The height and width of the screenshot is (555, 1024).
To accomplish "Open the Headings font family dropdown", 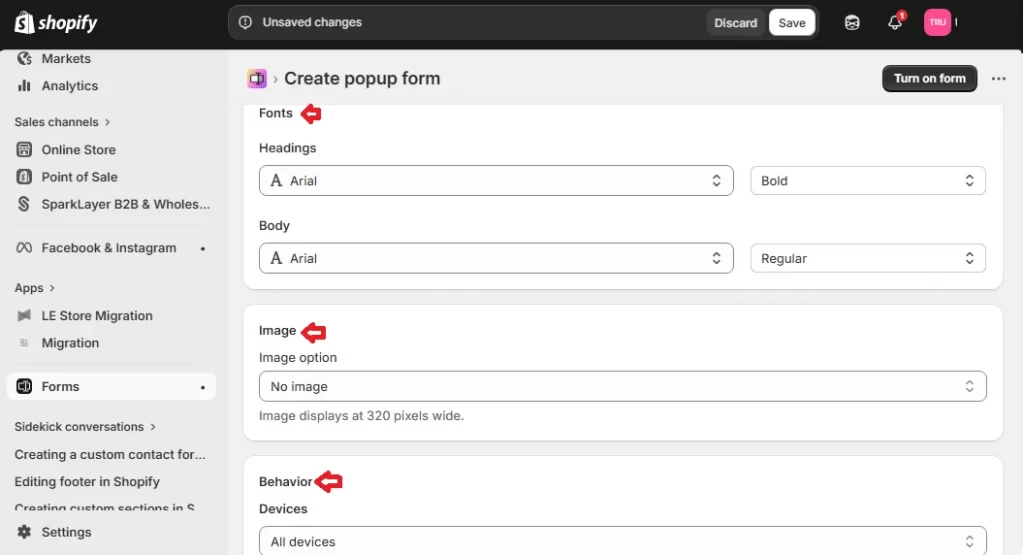I will [496, 181].
